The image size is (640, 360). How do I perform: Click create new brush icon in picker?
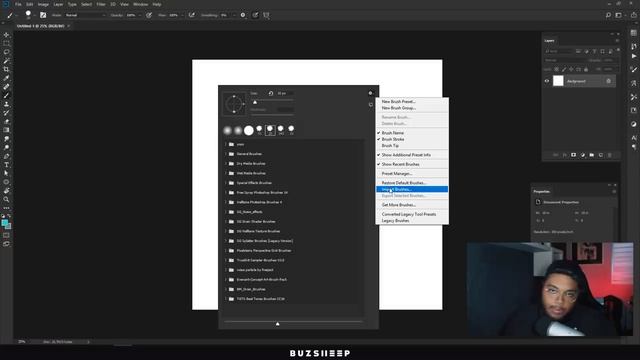pos(371,105)
